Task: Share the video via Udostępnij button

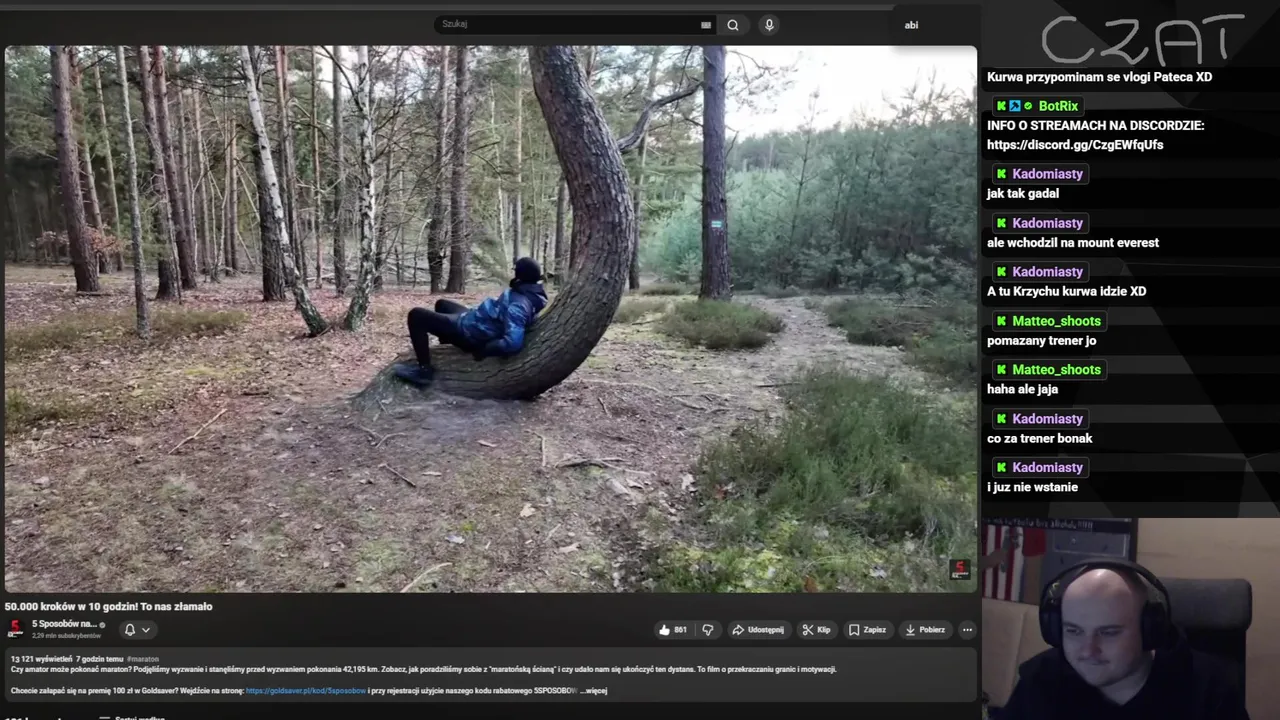Action: coord(758,630)
